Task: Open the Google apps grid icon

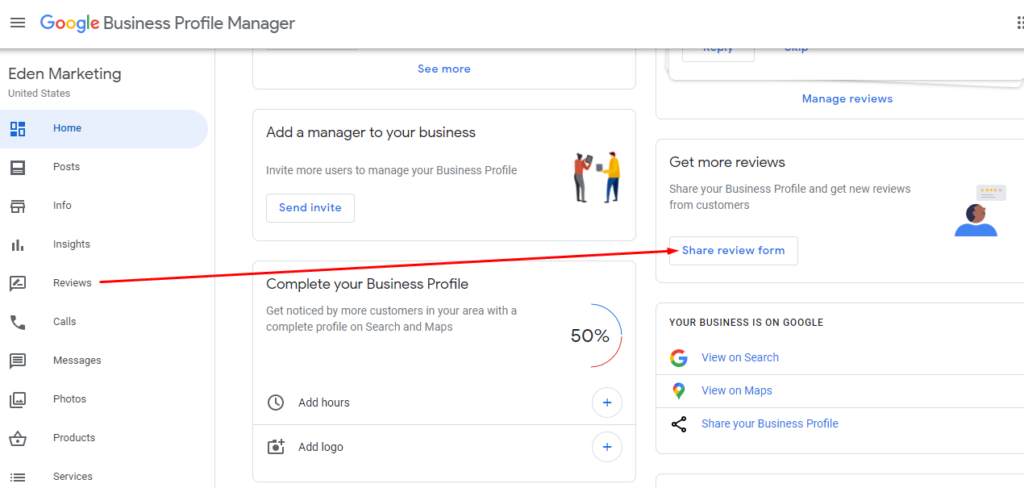Action: click(1019, 23)
